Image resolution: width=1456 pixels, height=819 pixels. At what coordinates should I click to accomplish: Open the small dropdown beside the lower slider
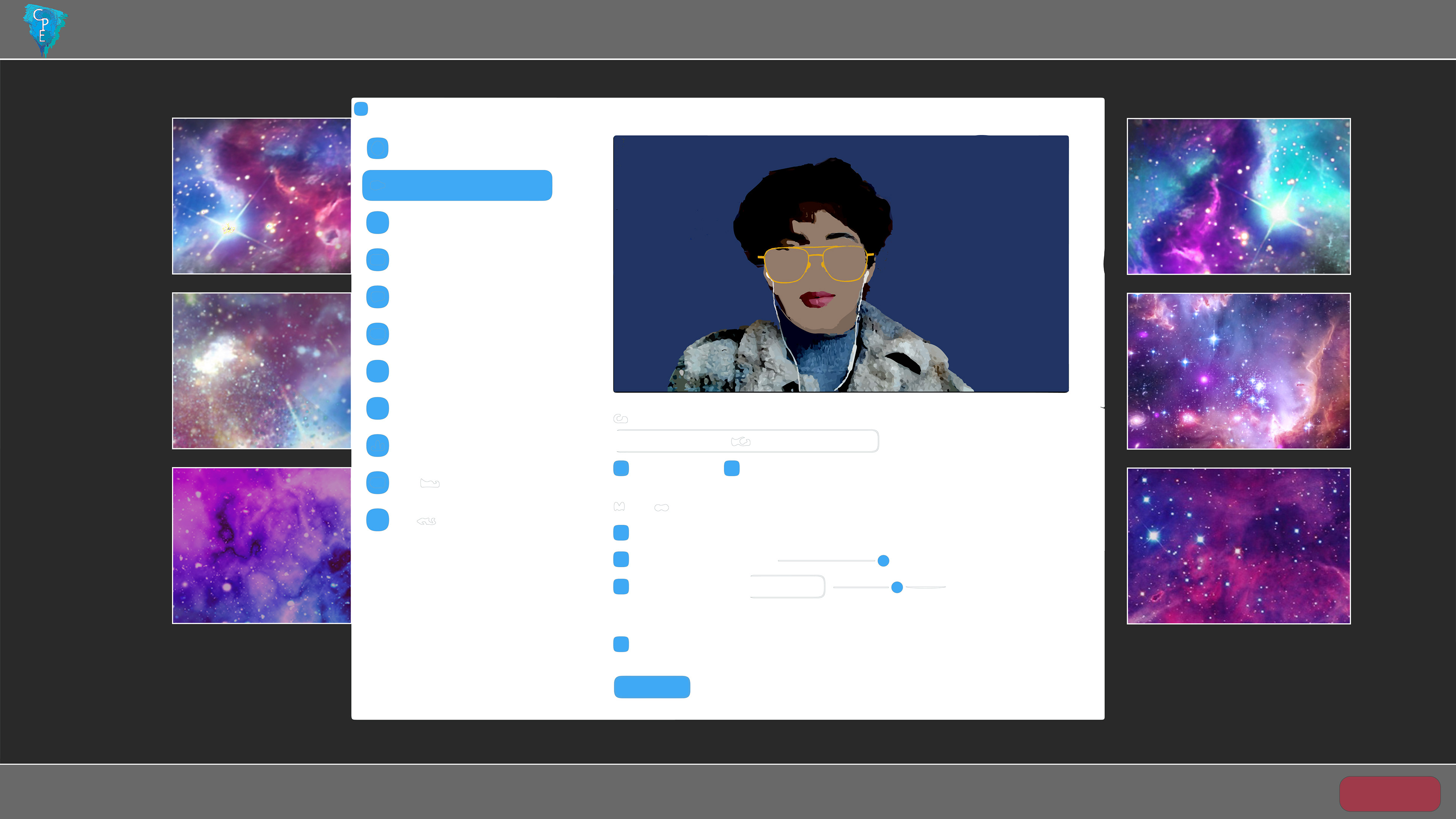[788, 587]
